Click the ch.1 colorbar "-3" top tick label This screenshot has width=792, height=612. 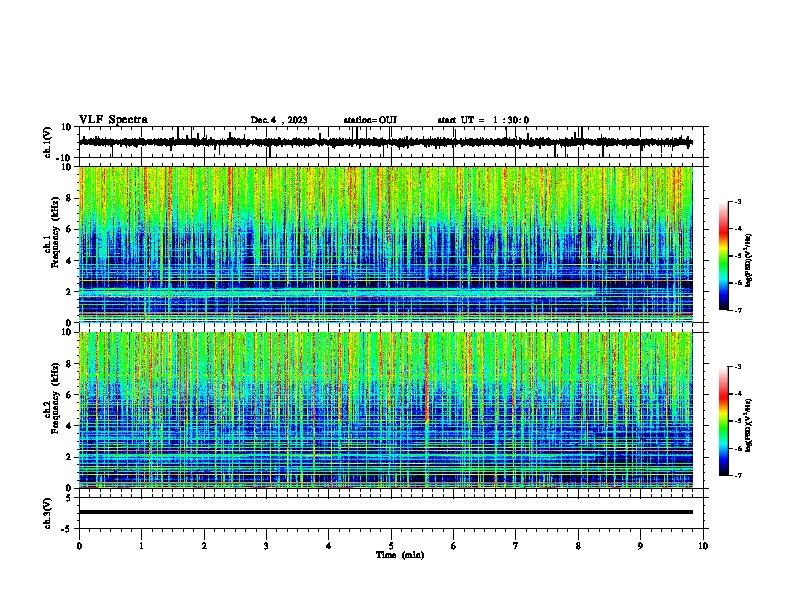click(737, 201)
